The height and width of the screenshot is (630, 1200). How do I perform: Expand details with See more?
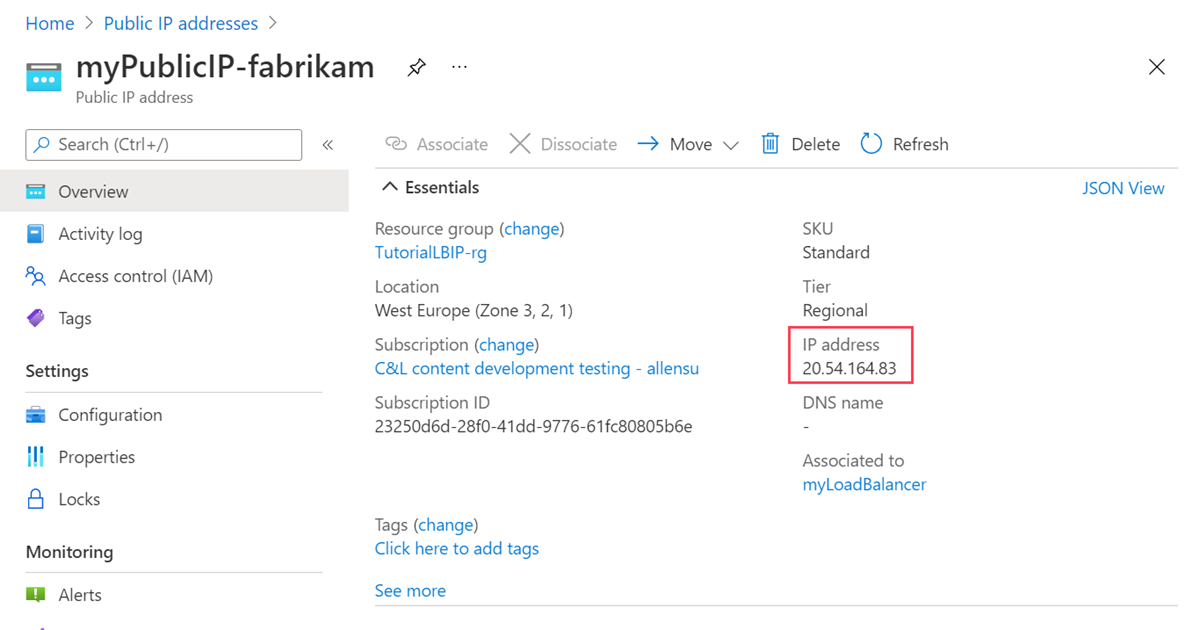[x=410, y=591]
